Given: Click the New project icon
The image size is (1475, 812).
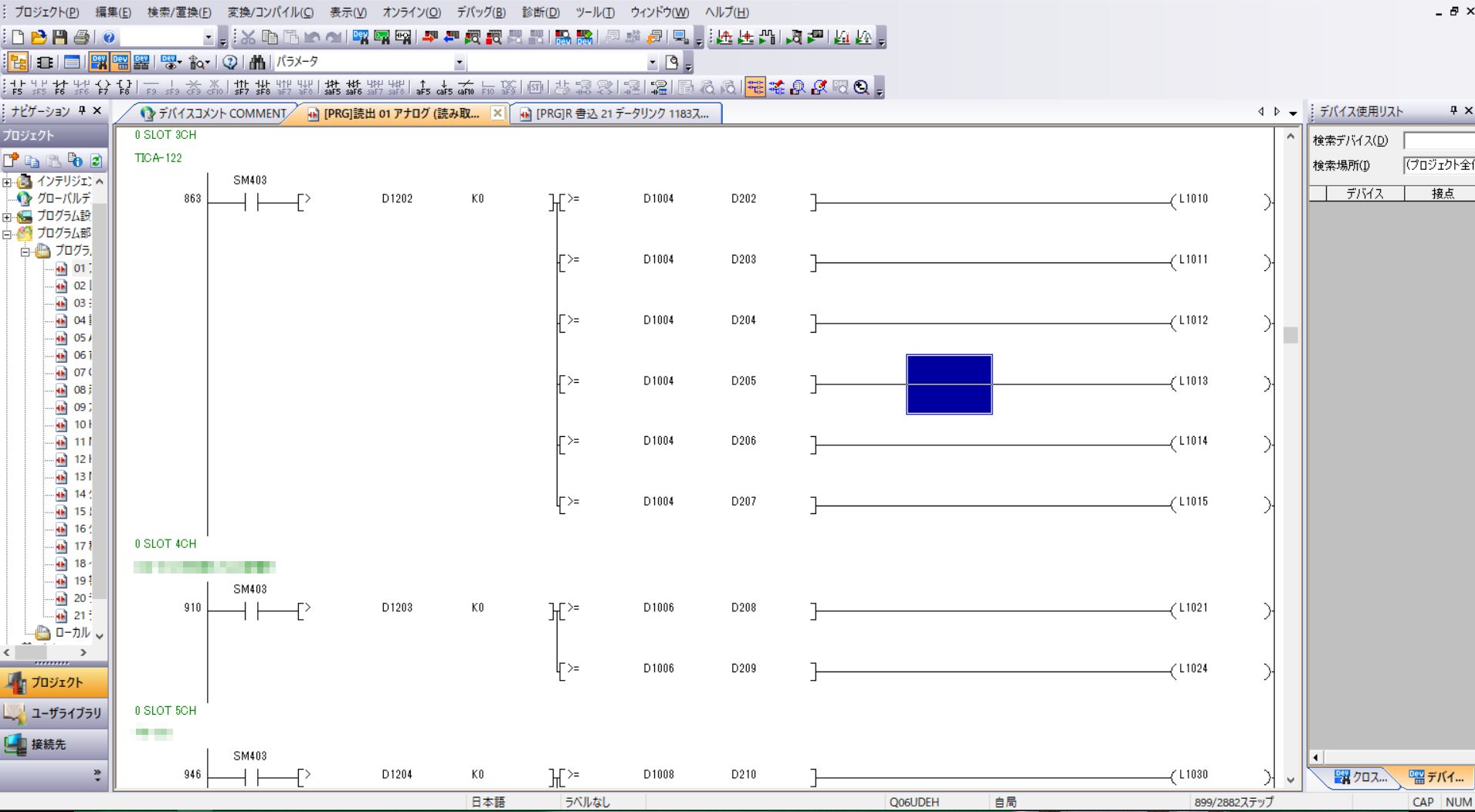Looking at the screenshot, I should pyautogui.click(x=17, y=37).
